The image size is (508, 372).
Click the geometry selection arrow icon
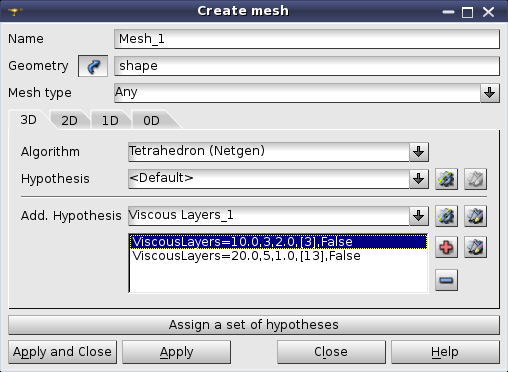click(93, 66)
